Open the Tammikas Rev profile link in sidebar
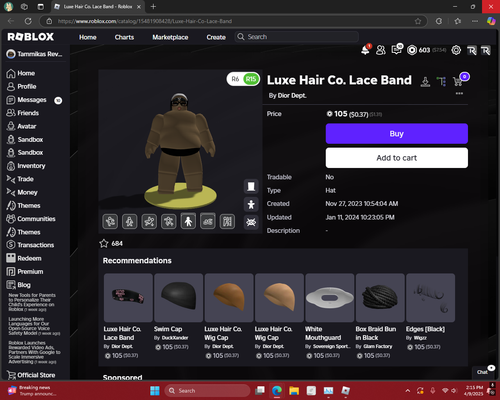This screenshot has width=500, height=400. point(34,54)
